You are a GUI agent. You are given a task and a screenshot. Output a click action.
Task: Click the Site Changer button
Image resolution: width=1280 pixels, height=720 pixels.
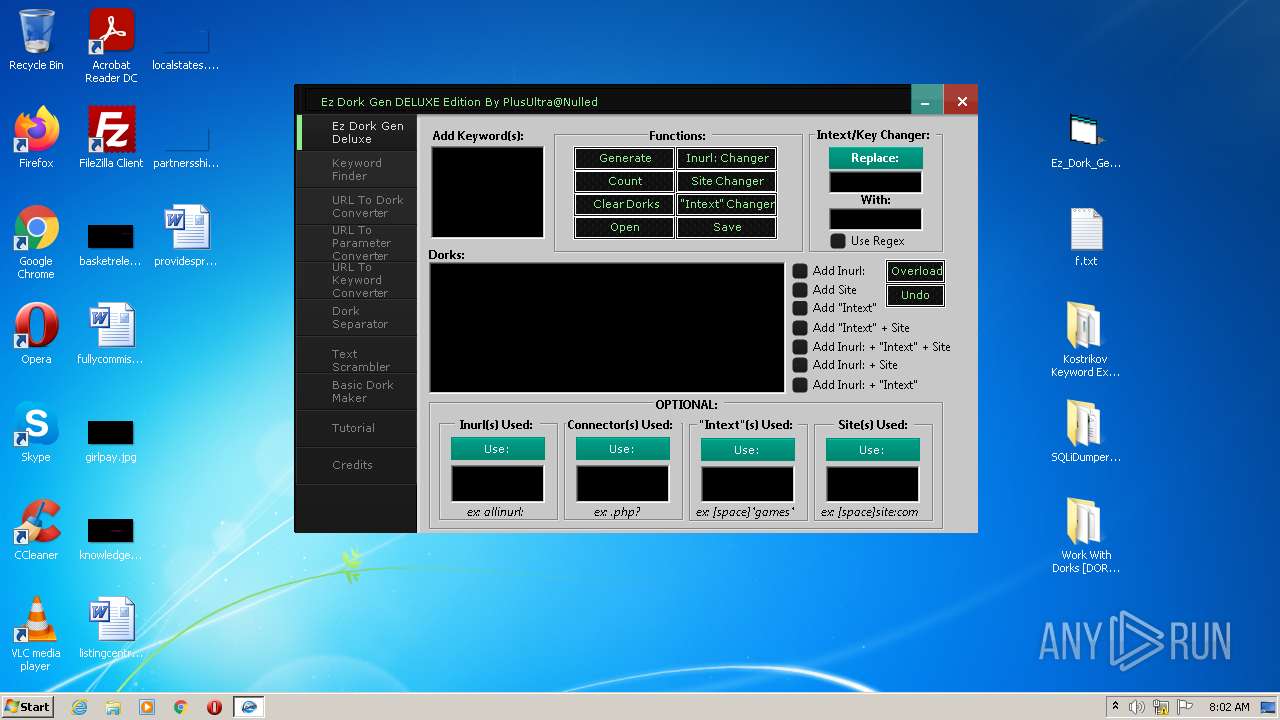(727, 181)
